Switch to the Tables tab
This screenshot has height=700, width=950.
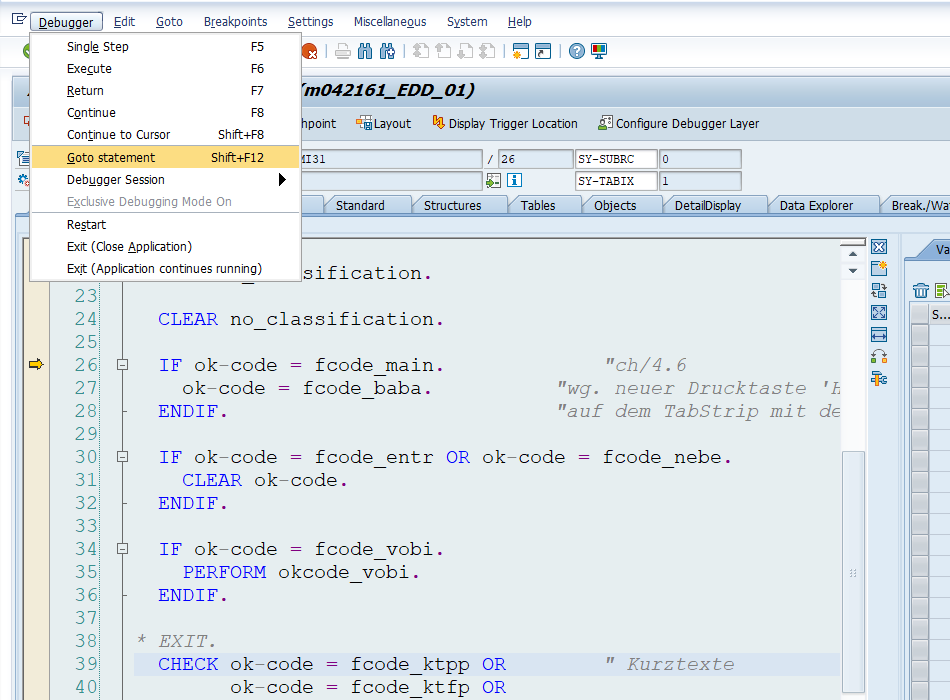tap(542, 204)
